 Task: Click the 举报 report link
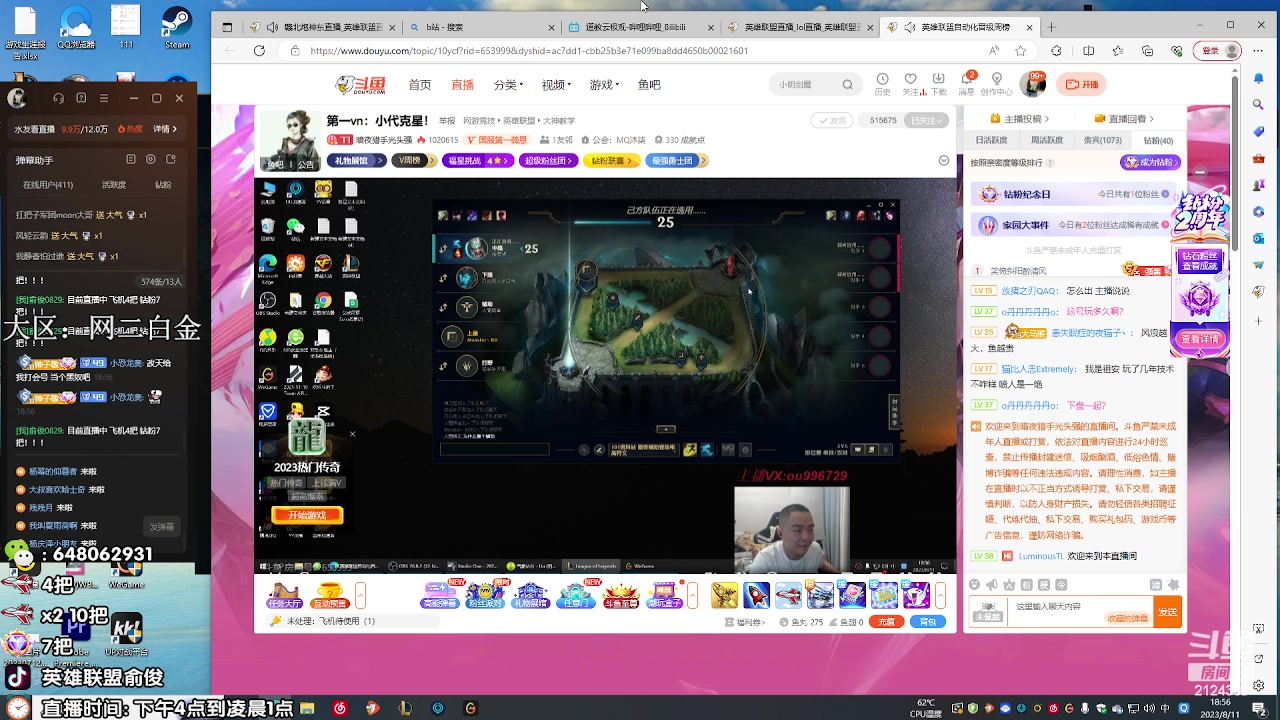pos(447,121)
